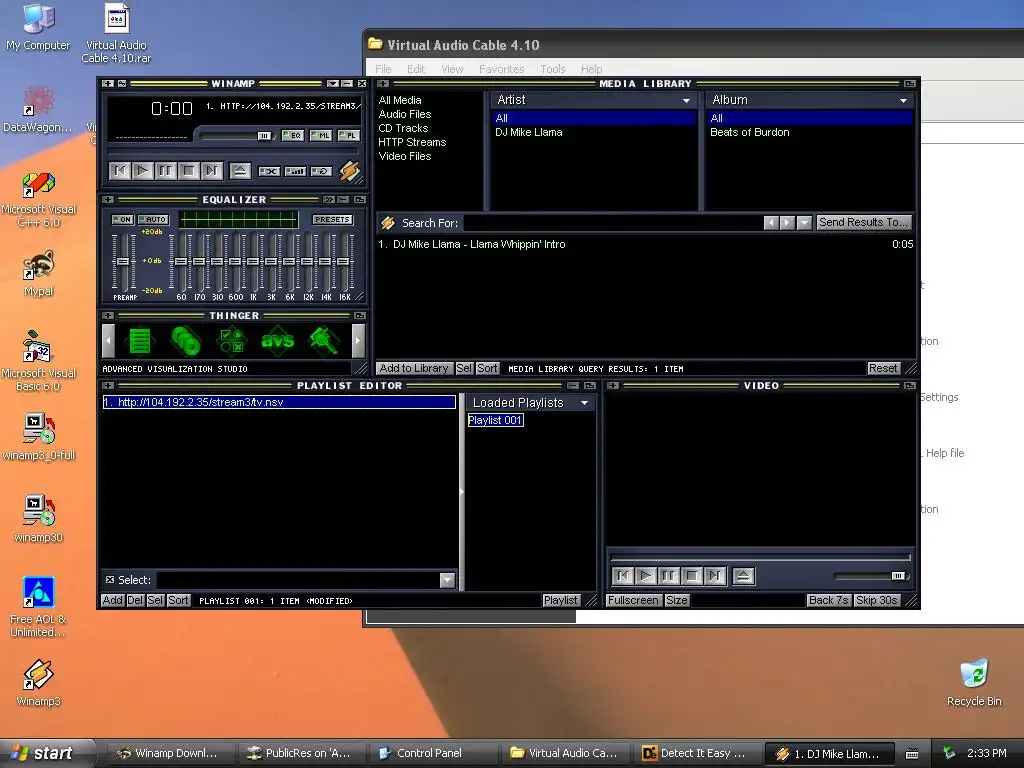Select CD Tracks in Media Library
The width and height of the screenshot is (1024, 768).
coord(403,128)
